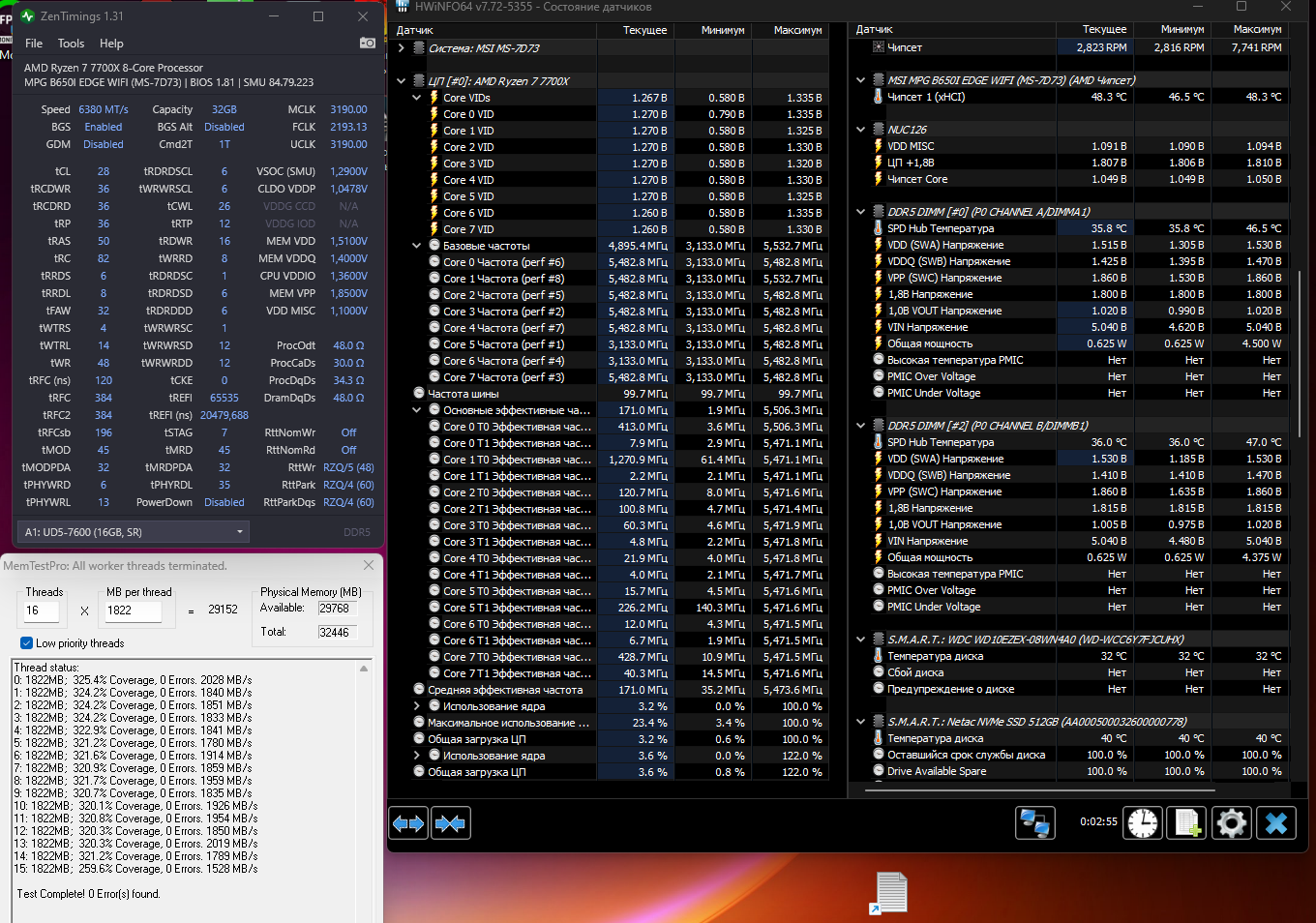Collapse the DDR5 DIMM [#0] sensor section

pos(860,212)
